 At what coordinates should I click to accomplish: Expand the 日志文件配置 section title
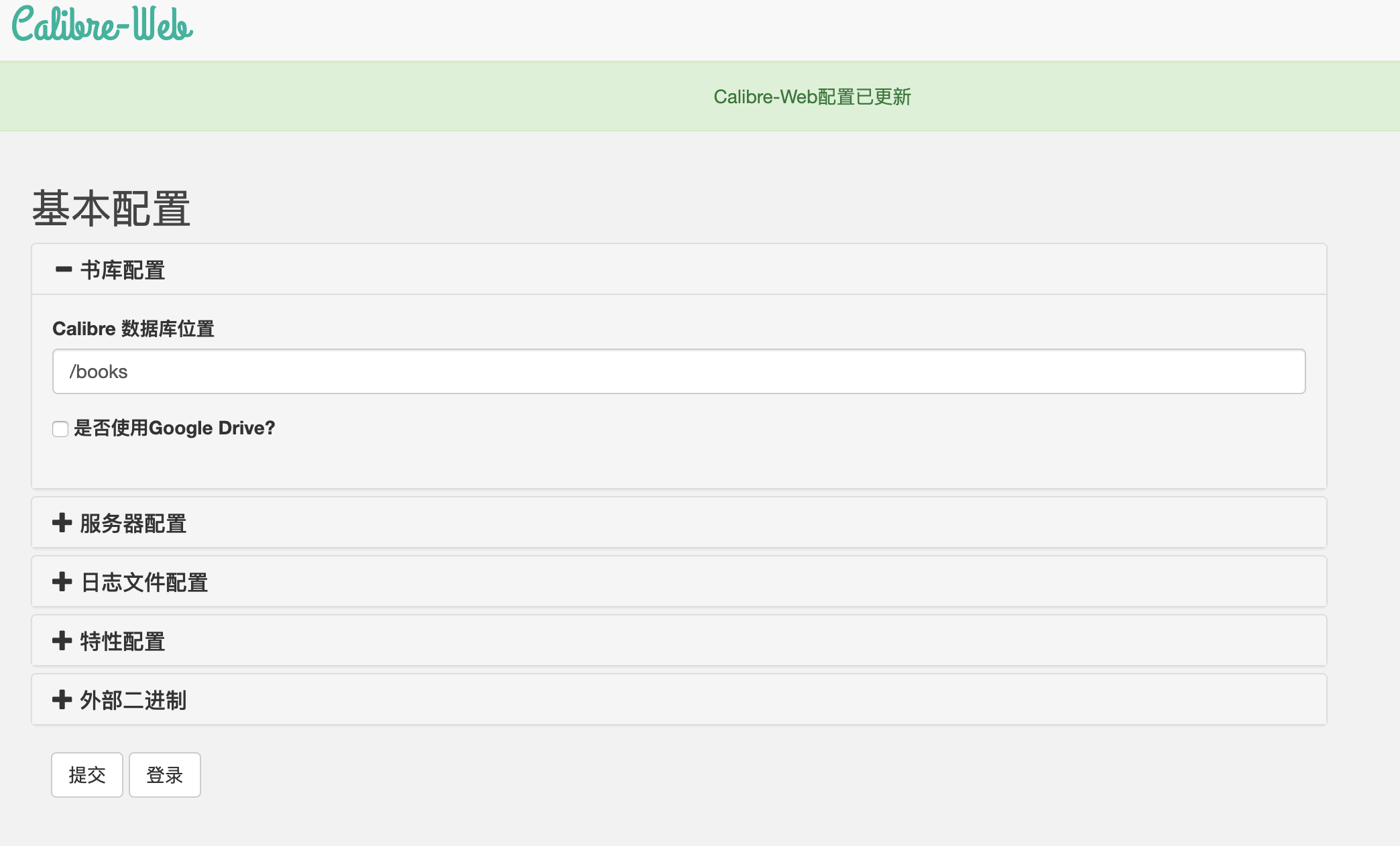tap(144, 583)
